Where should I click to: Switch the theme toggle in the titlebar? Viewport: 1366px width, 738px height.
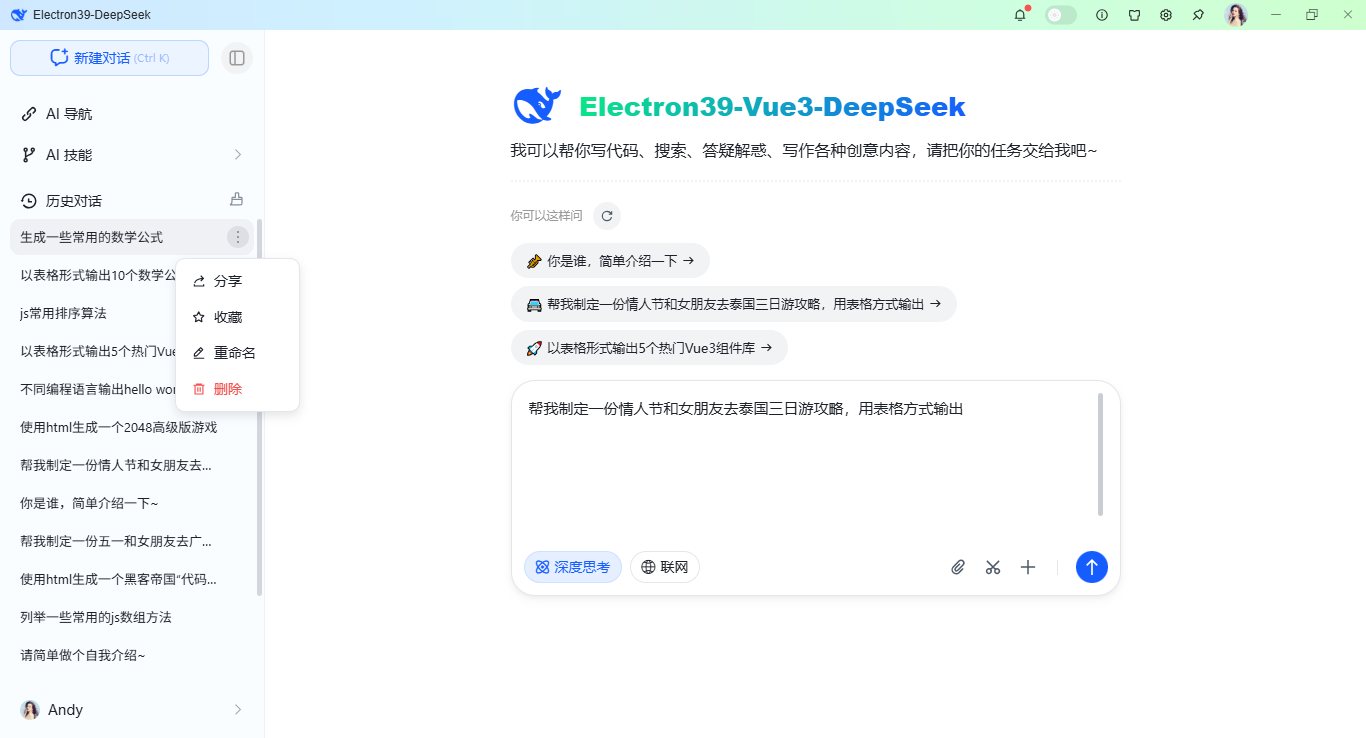click(x=1060, y=15)
